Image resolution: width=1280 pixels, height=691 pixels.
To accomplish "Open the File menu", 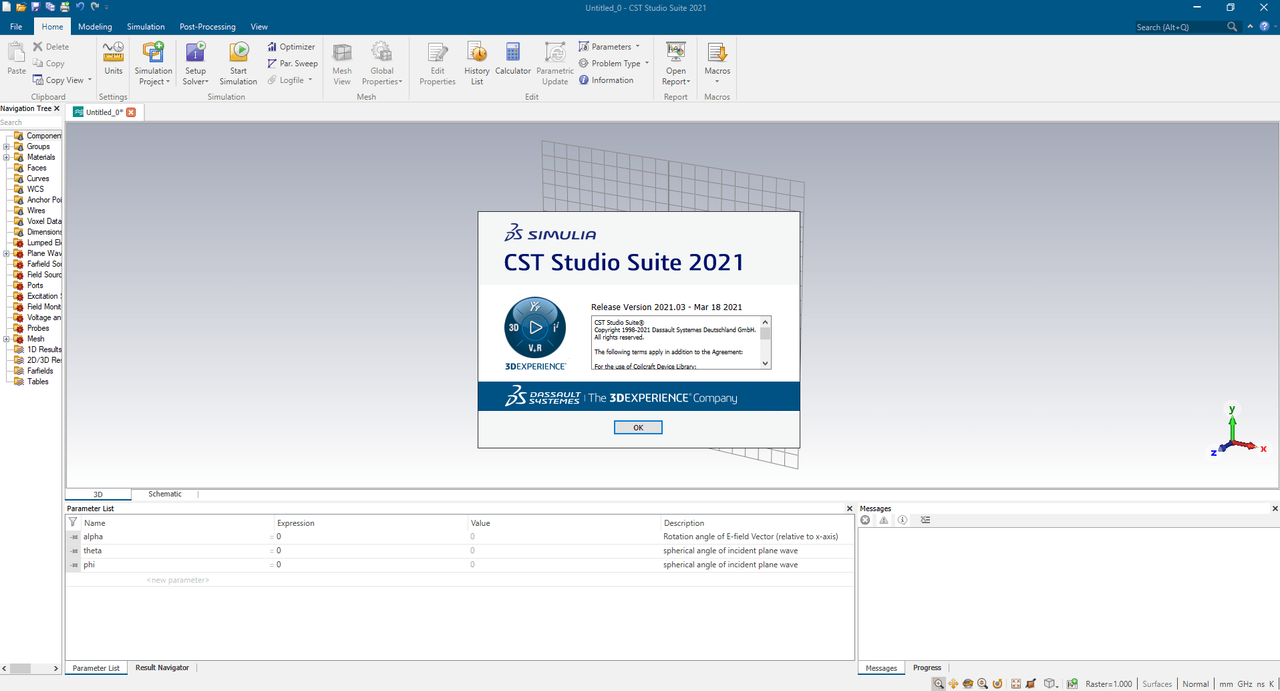I will pyautogui.click(x=16, y=27).
